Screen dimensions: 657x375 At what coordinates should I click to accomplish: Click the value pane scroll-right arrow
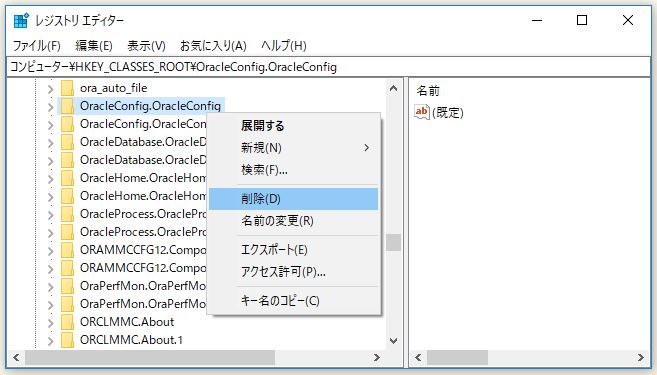[641, 357]
